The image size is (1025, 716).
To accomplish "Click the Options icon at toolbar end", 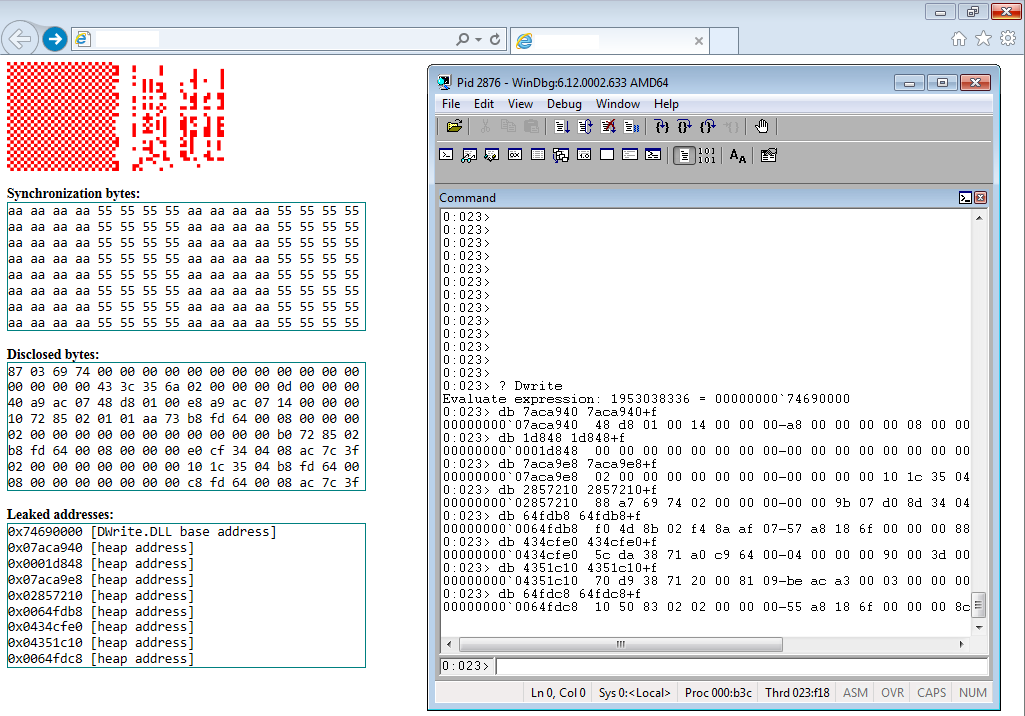I will point(768,155).
